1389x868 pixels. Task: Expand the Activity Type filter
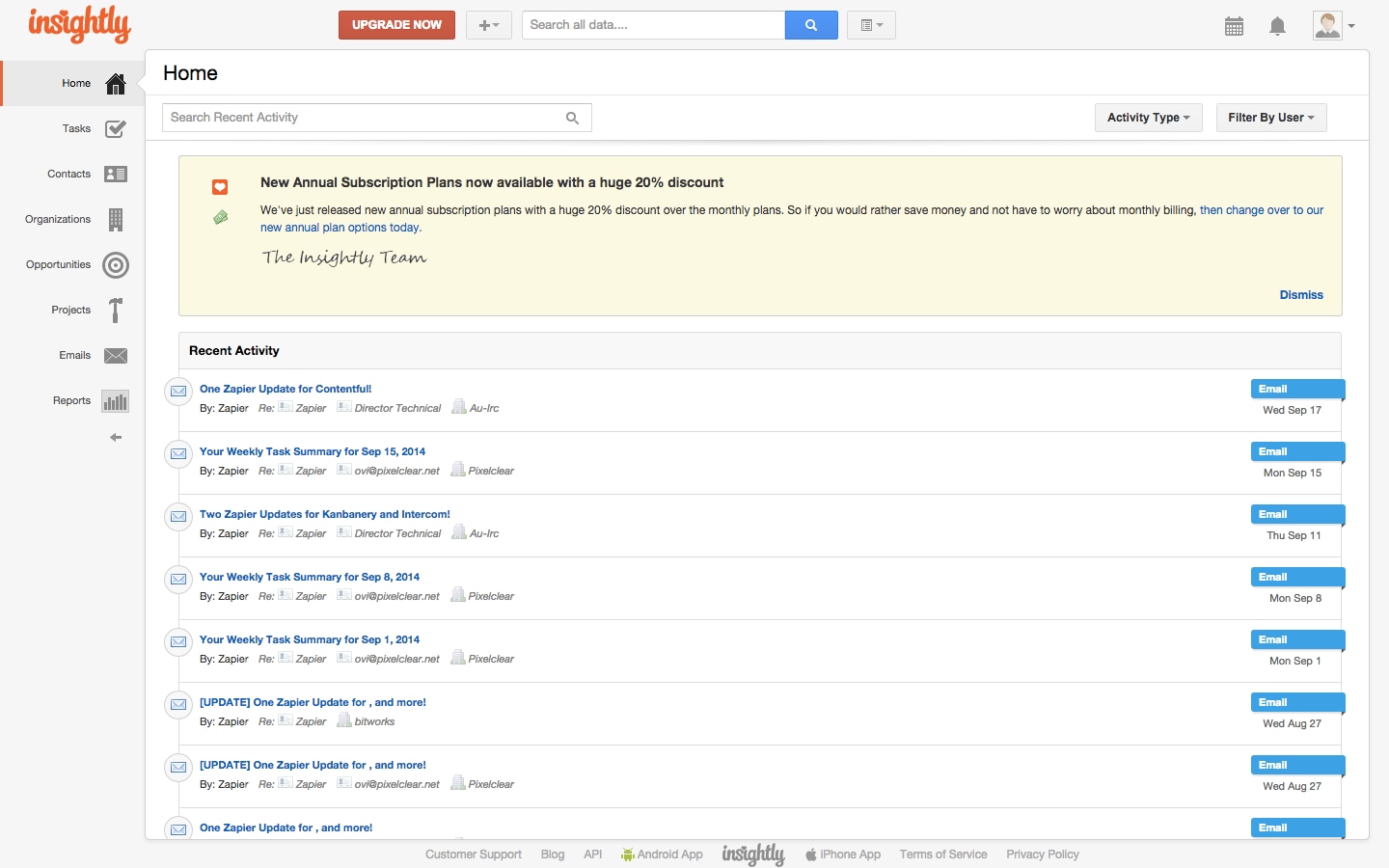point(1149,118)
